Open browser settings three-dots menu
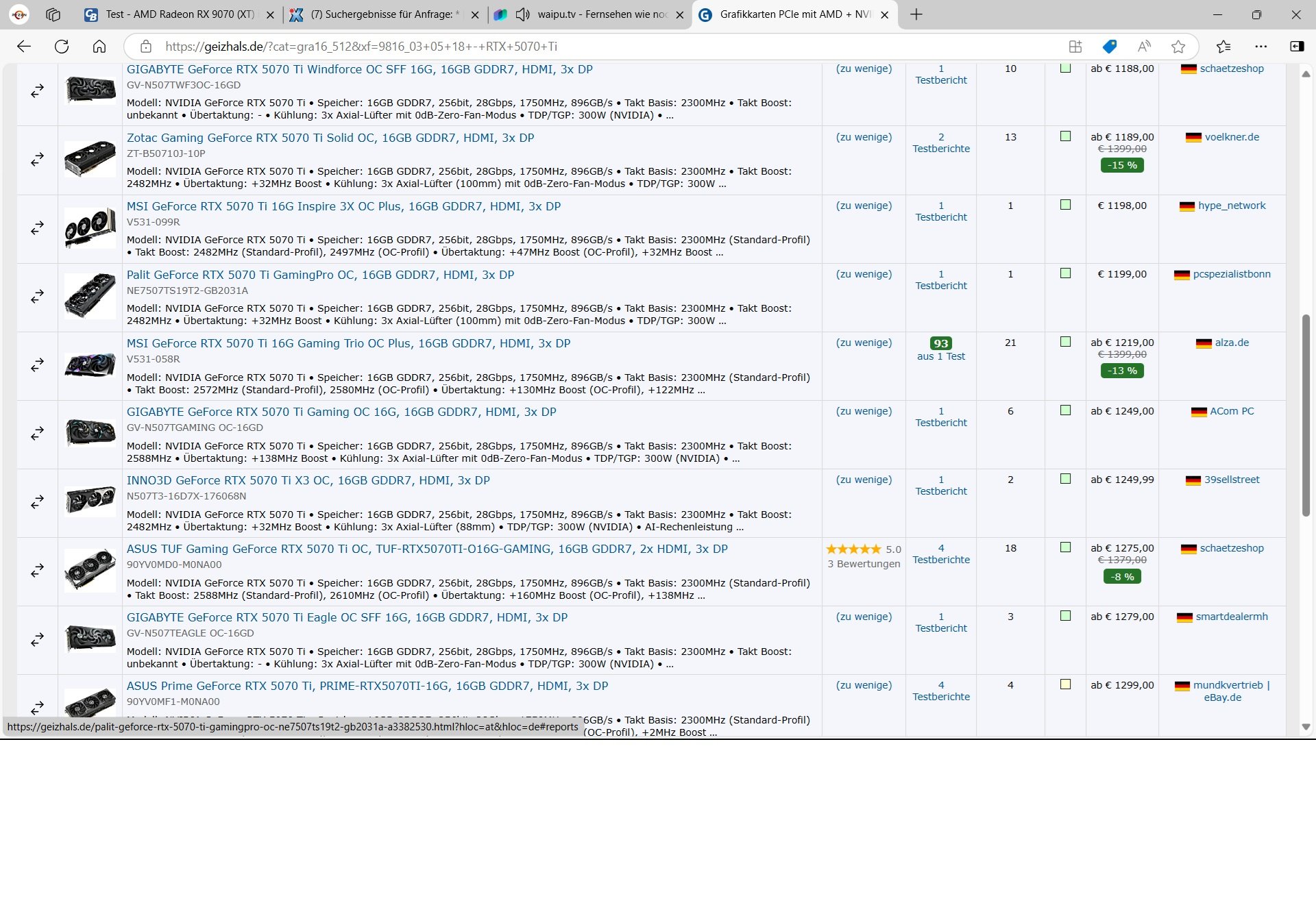Image resolution: width=1316 pixels, height=916 pixels. (x=1260, y=47)
